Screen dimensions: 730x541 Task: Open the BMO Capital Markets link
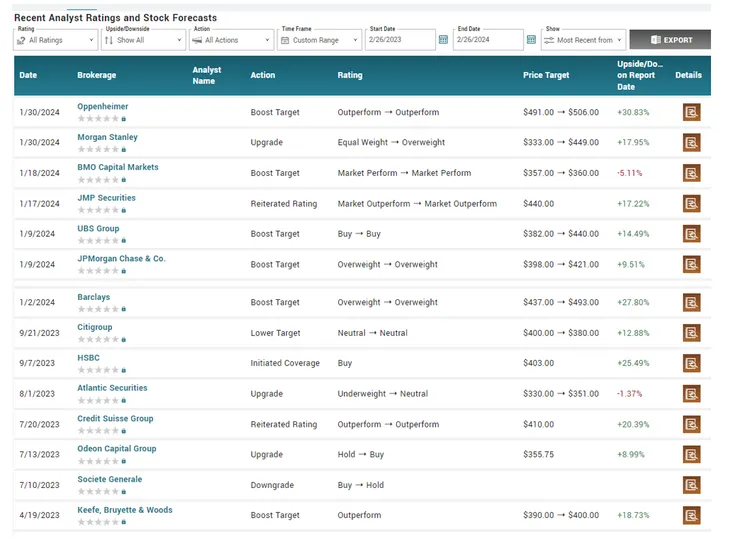pyautogui.click(x=118, y=167)
